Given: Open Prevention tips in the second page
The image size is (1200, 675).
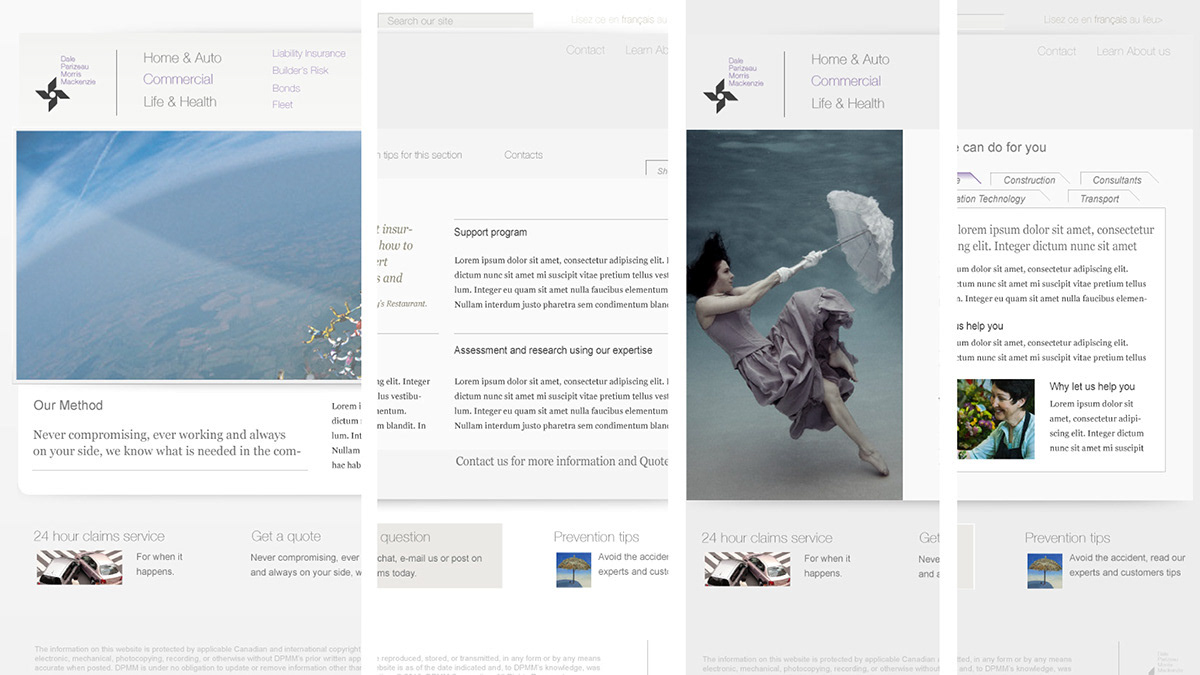Looking at the screenshot, I should 596,537.
